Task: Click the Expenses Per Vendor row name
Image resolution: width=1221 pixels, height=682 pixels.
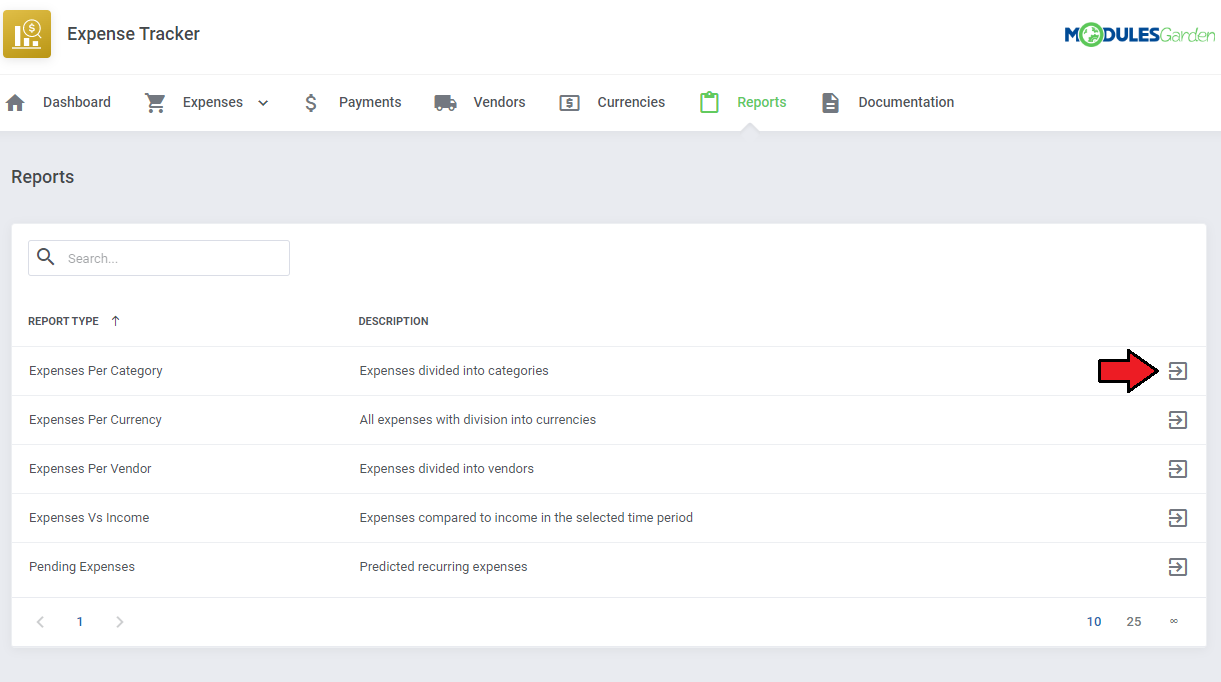Action: pyautogui.click(x=90, y=469)
